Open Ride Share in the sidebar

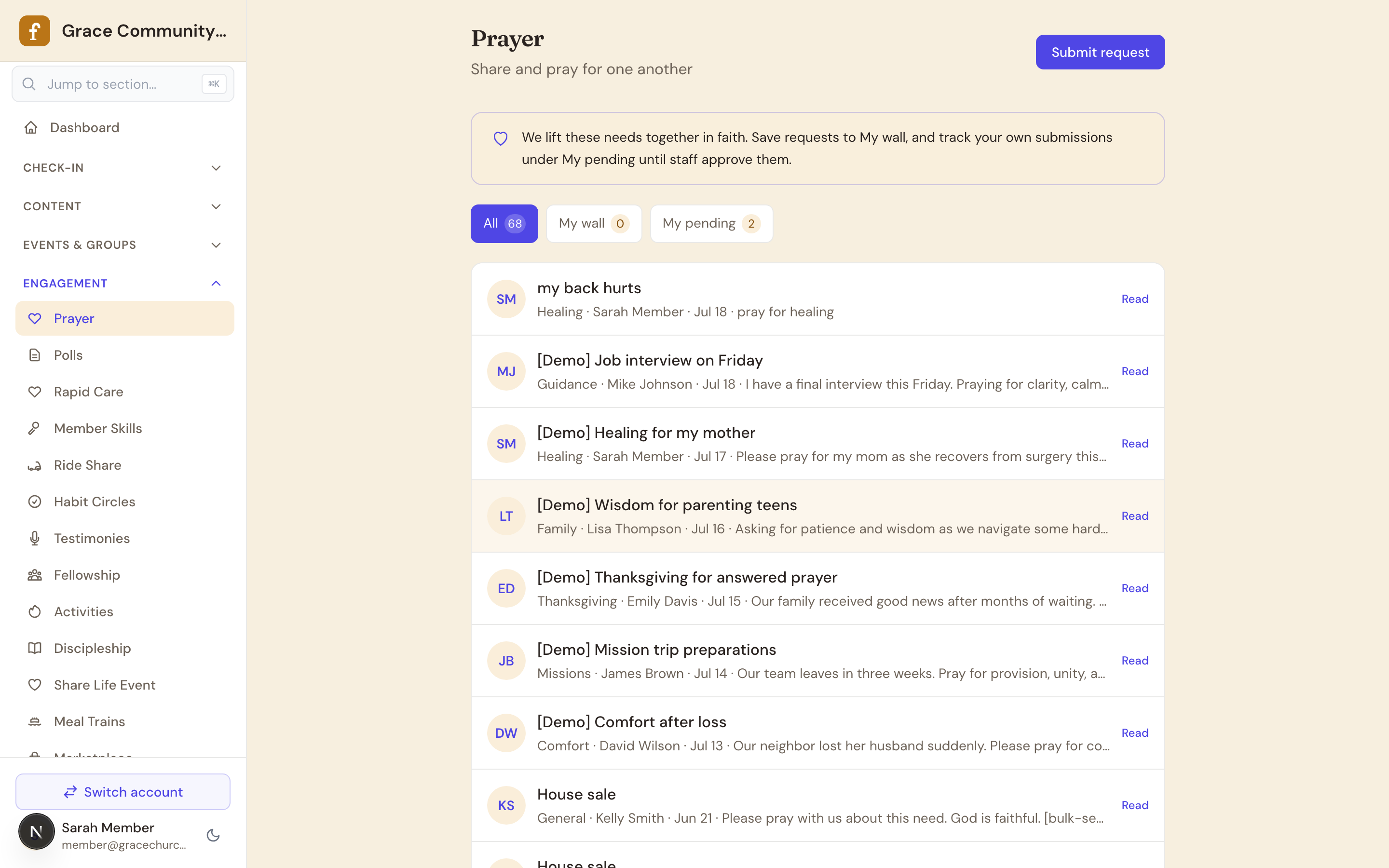[124, 465]
